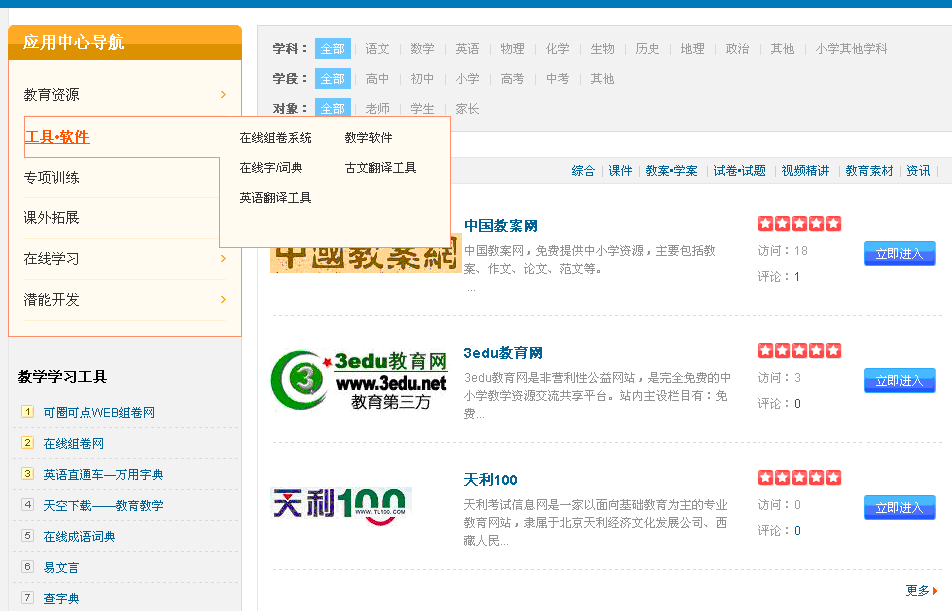The image size is (952, 611).
Task: Open 在线组卷系统 from the flyout menu
Action: tap(275, 138)
